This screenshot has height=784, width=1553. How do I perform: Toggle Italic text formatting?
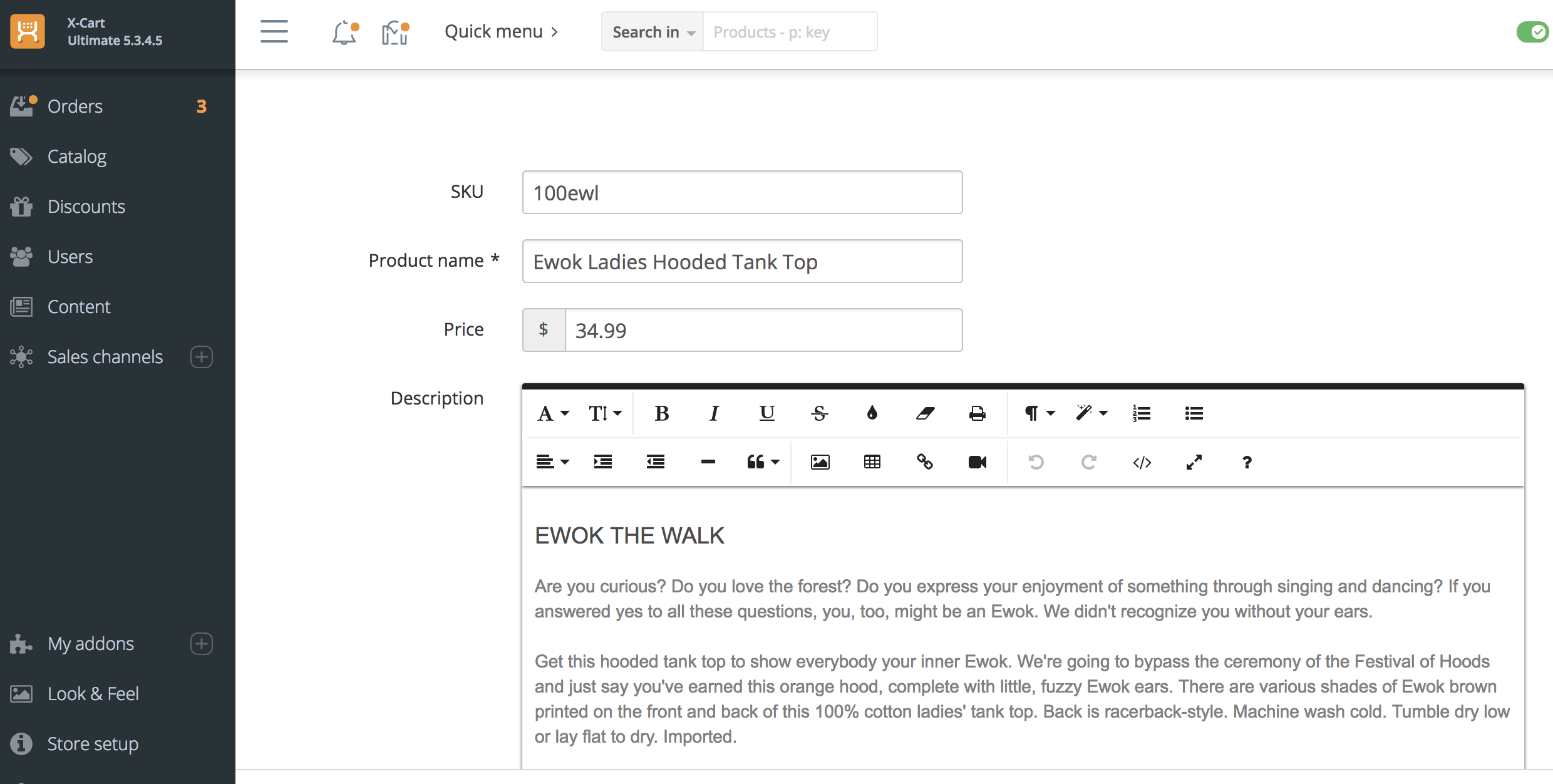pyautogui.click(x=714, y=413)
